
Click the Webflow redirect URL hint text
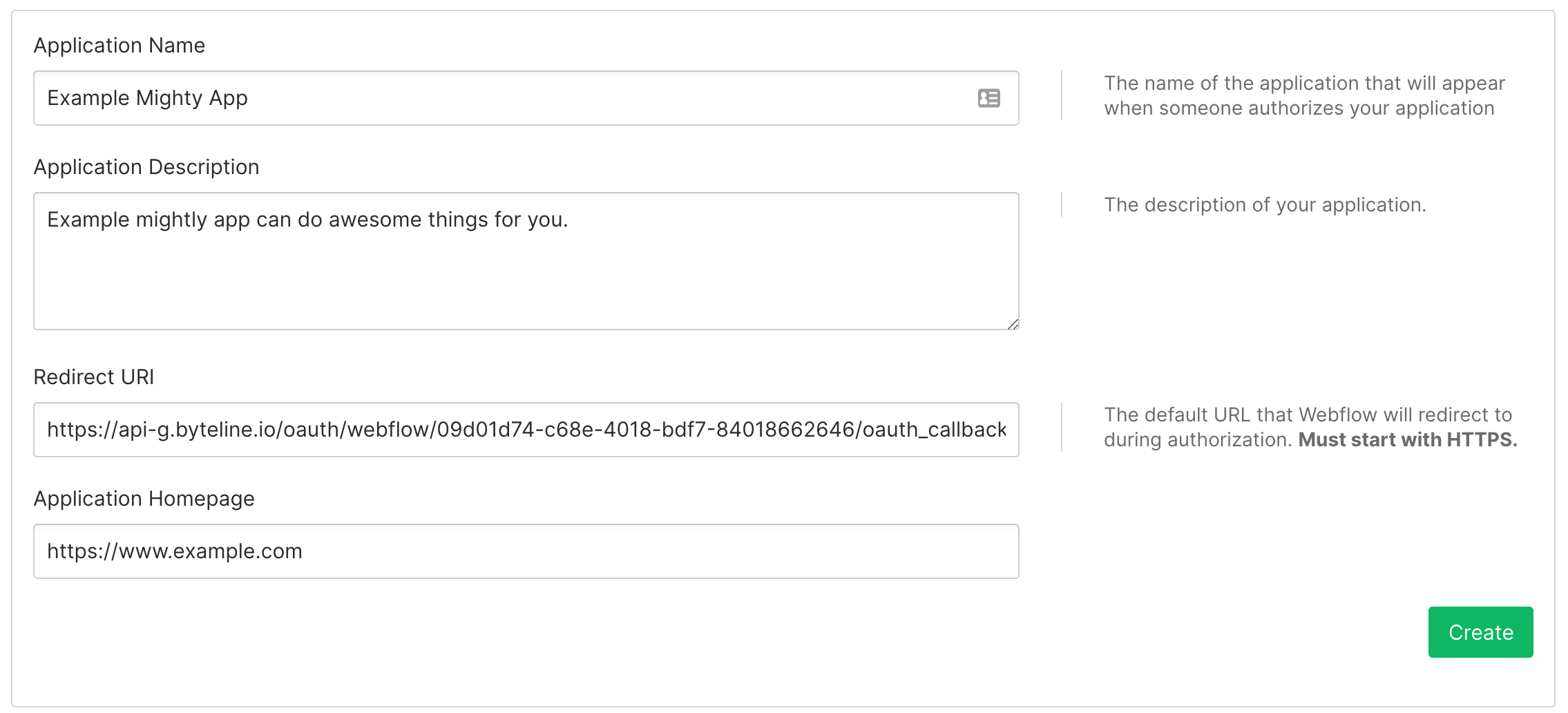[1307, 415]
